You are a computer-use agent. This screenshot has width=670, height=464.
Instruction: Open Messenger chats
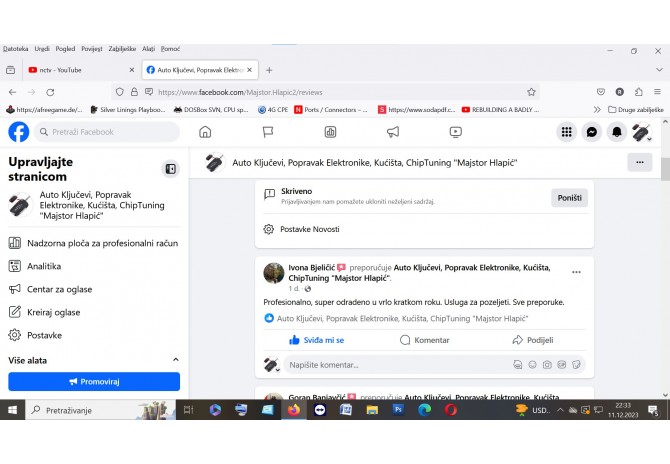point(591,132)
